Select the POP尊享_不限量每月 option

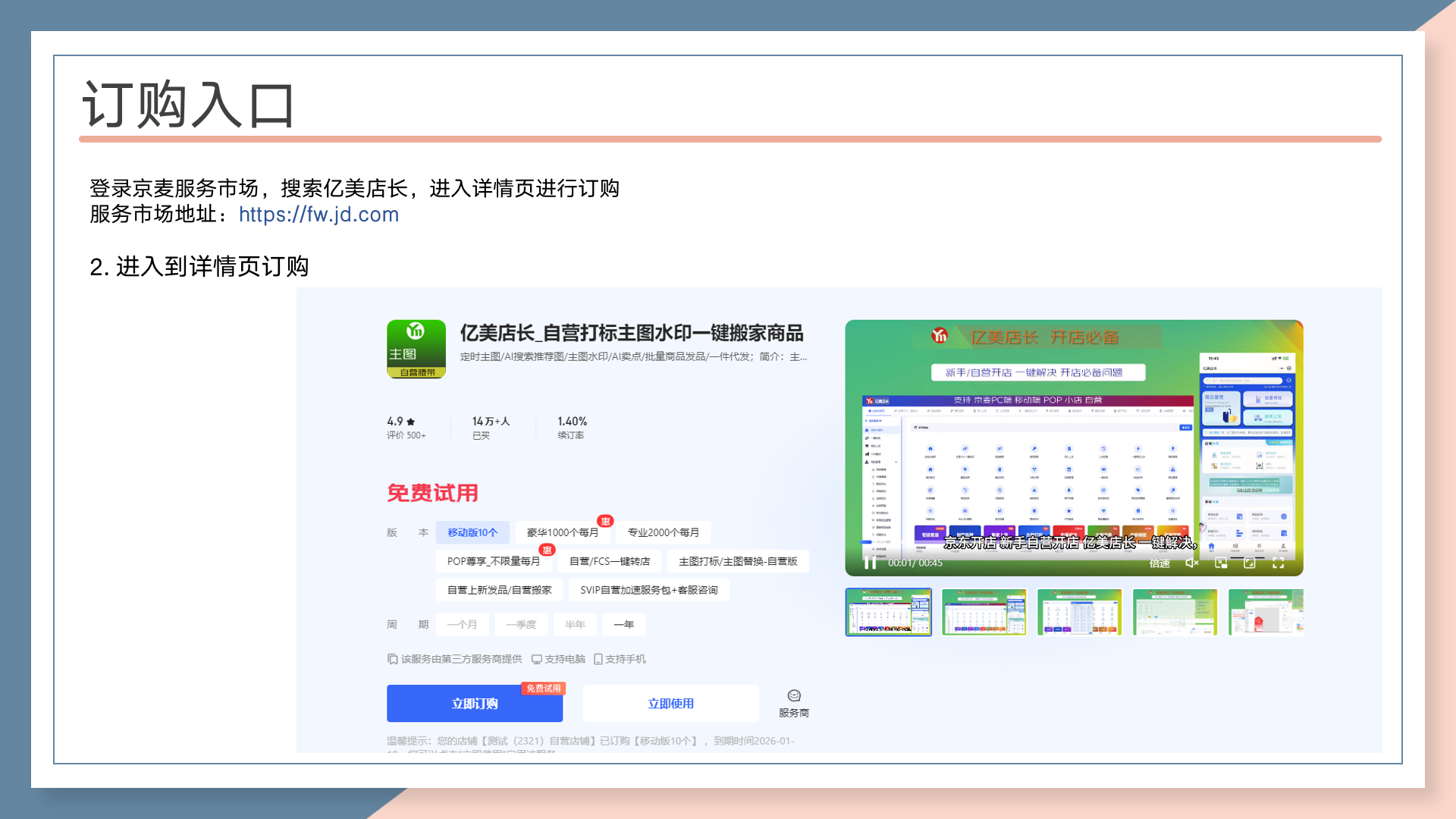coord(494,561)
